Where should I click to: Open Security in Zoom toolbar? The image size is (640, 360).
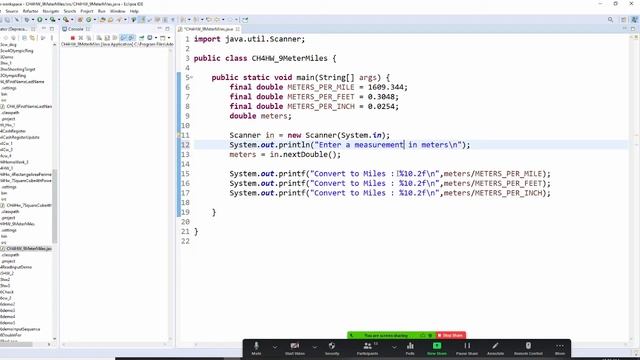(x=332, y=349)
